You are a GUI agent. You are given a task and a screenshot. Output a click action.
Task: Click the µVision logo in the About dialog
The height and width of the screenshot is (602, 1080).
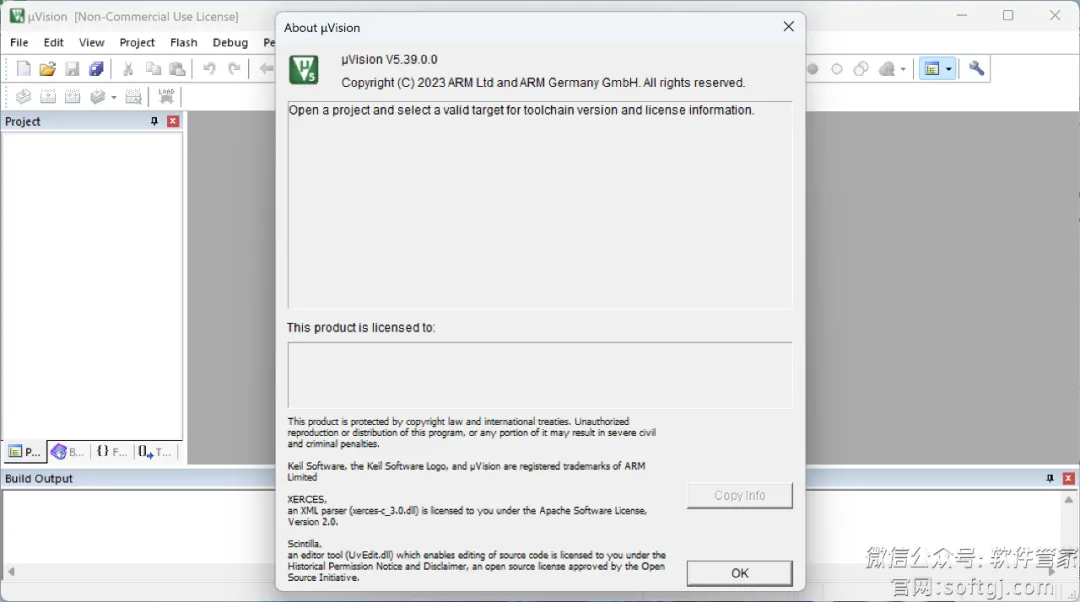(x=304, y=70)
